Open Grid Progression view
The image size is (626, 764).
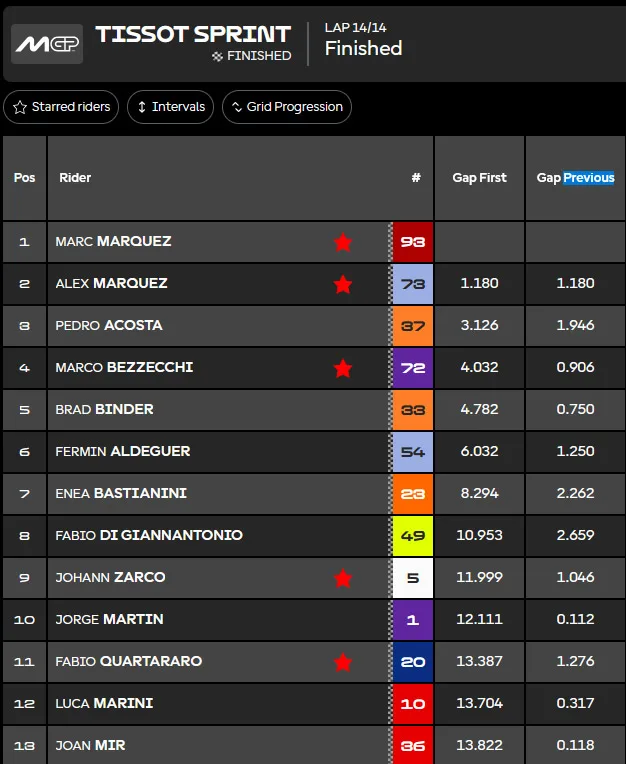point(287,107)
